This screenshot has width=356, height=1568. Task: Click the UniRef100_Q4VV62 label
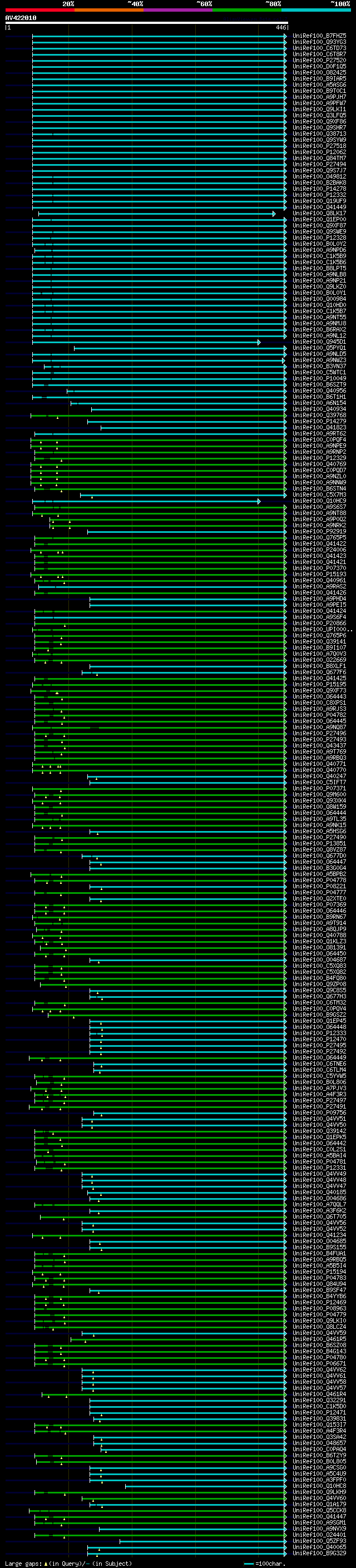tap(319, 1369)
